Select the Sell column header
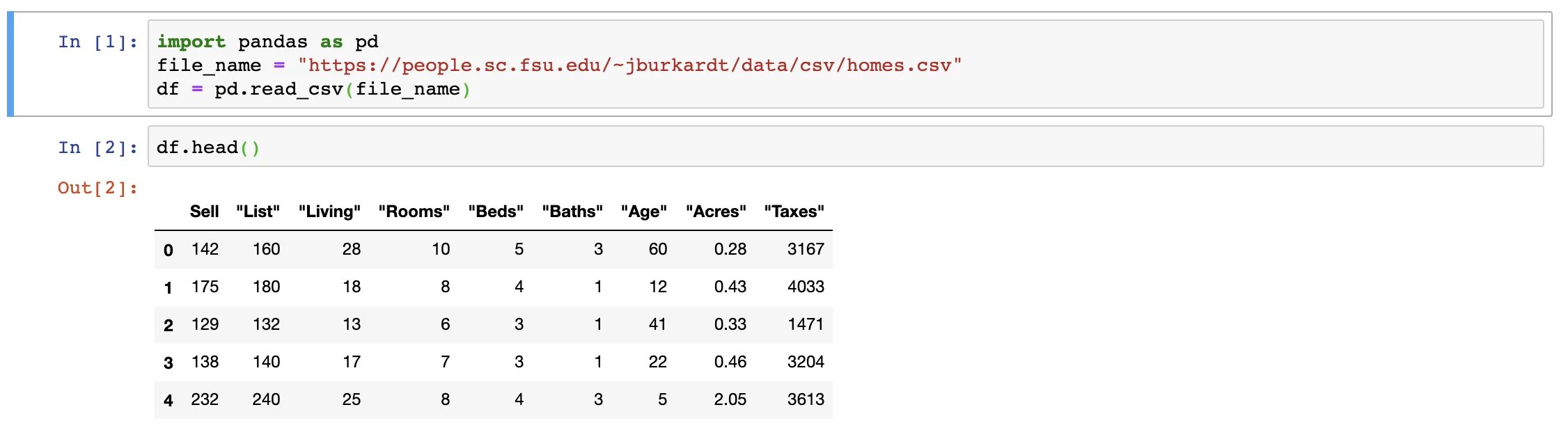1568x437 pixels. click(204, 212)
